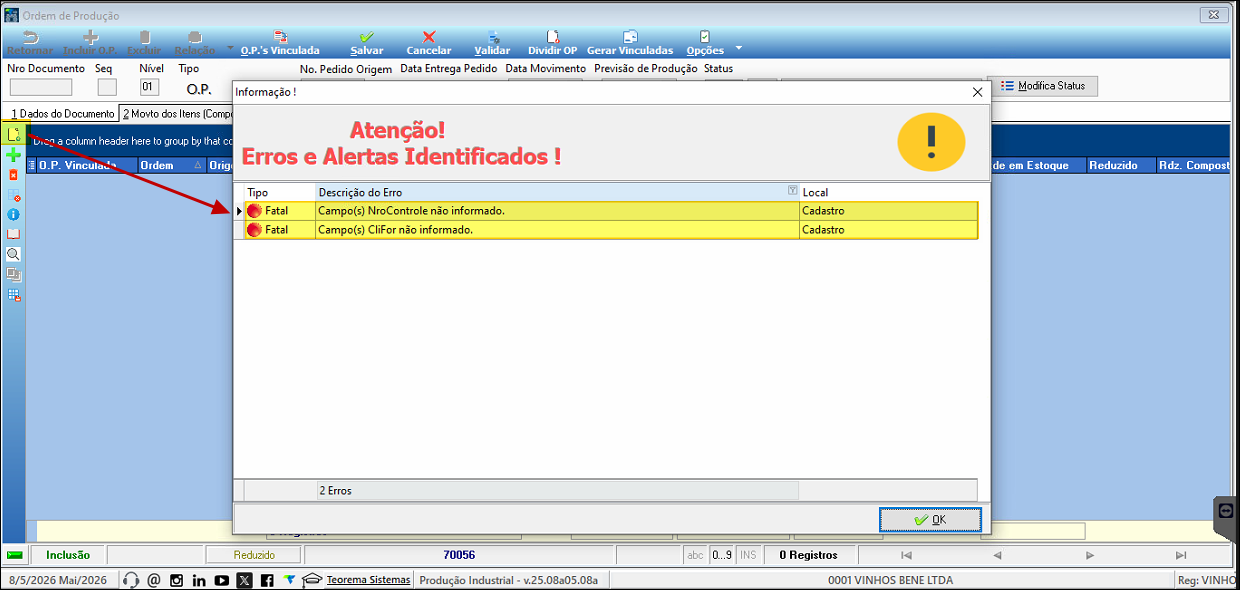The height and width of the screenshot is (590, 1240).
Task: Expand the dropdown arrow next to Relação
Action: click(230, 47)
